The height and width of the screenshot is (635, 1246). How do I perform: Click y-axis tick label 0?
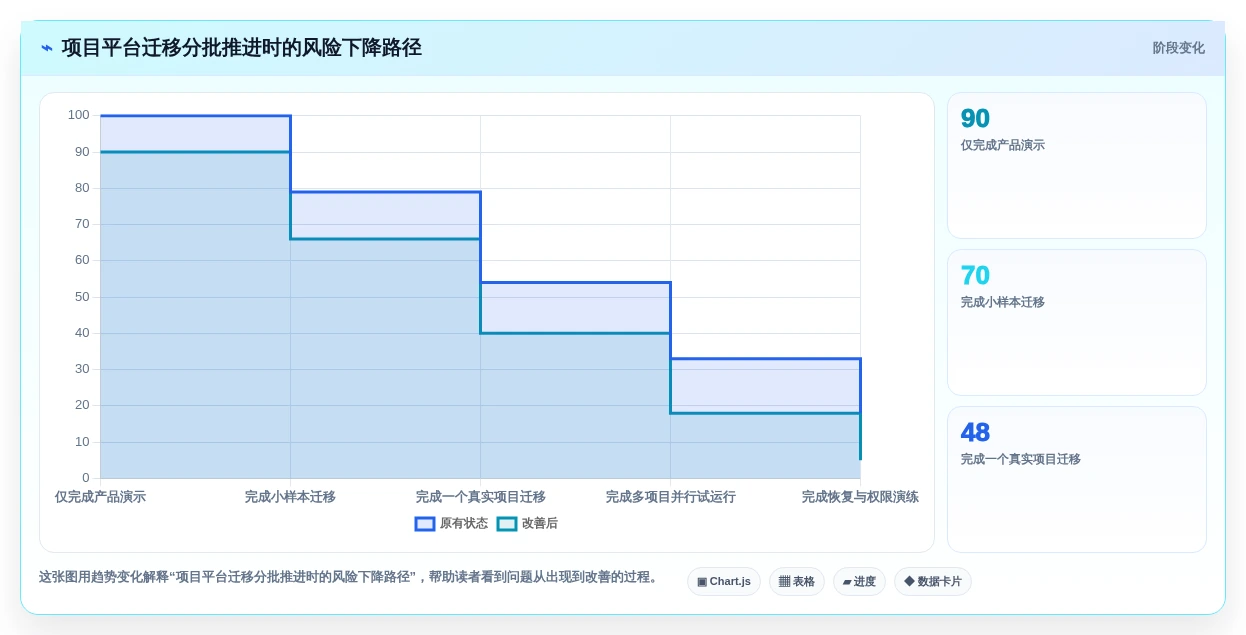tap(86, 478)
